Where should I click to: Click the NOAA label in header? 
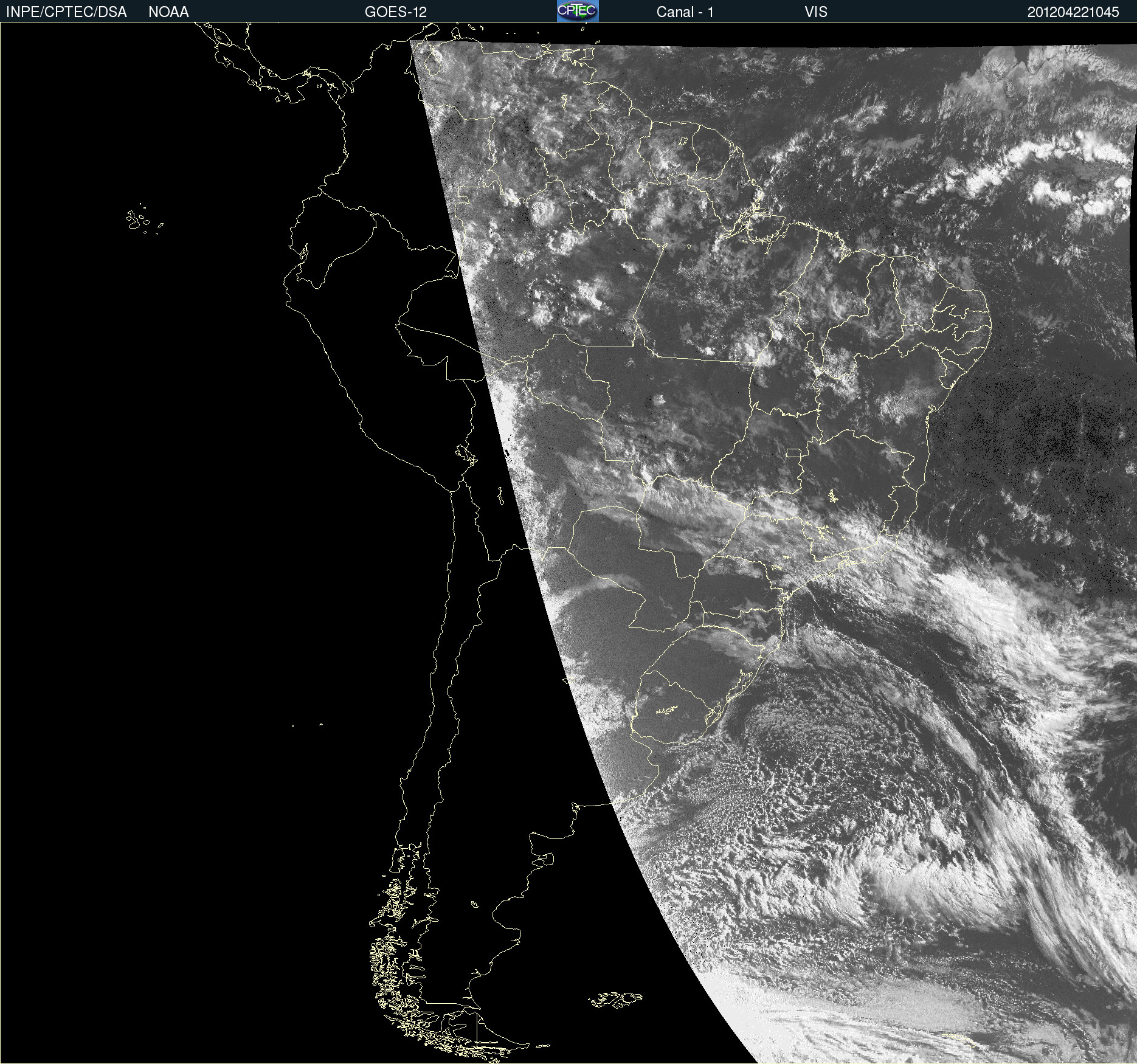(x=168, y=12)
